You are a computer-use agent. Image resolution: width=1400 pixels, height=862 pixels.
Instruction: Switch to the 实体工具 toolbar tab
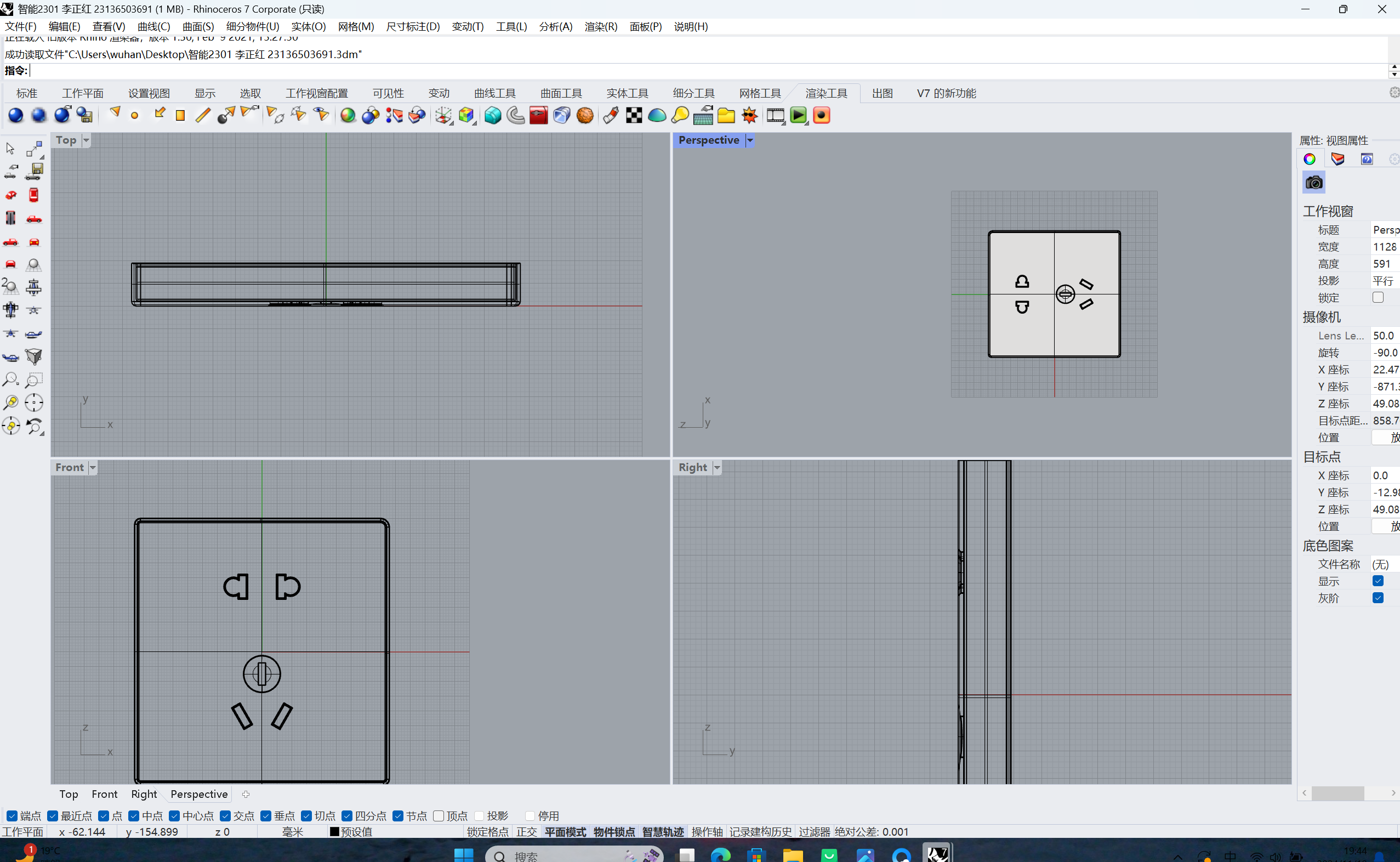point(627,93)
